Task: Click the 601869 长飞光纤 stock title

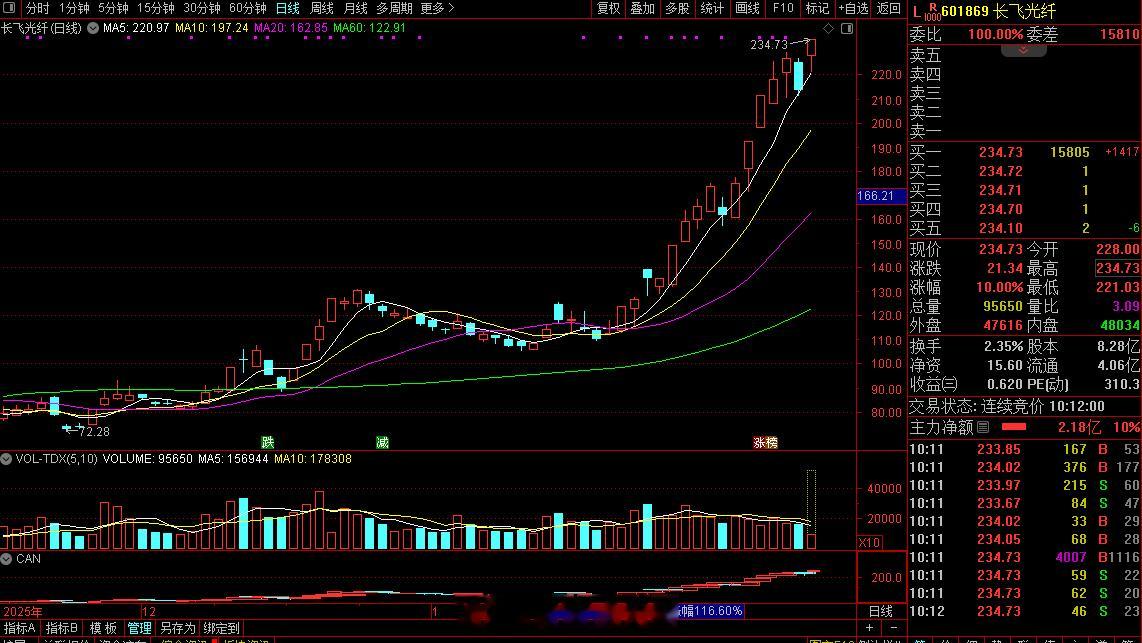Action: (x=998, y=11)
